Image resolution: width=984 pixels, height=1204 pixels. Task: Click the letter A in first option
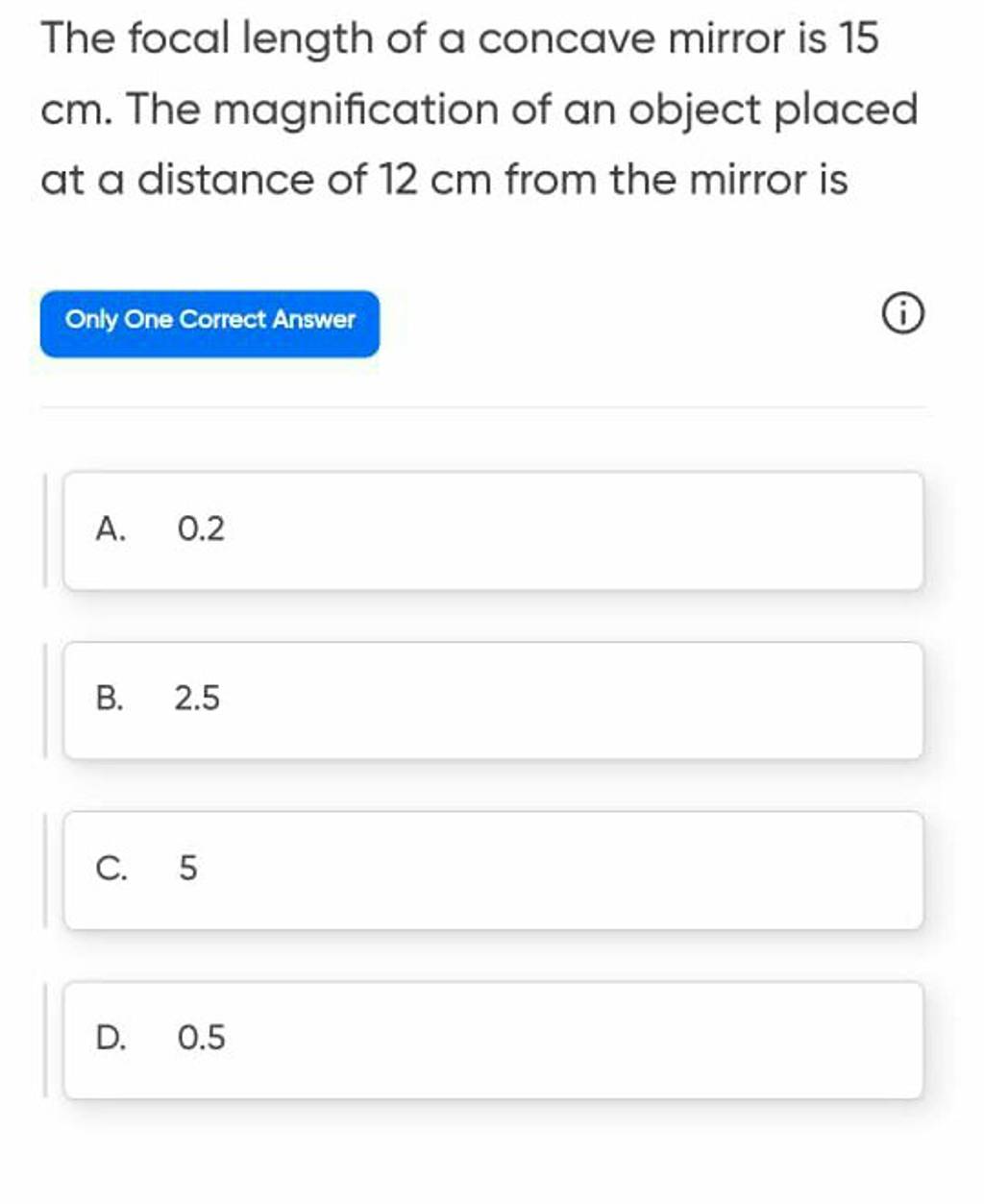coord(111,529)
